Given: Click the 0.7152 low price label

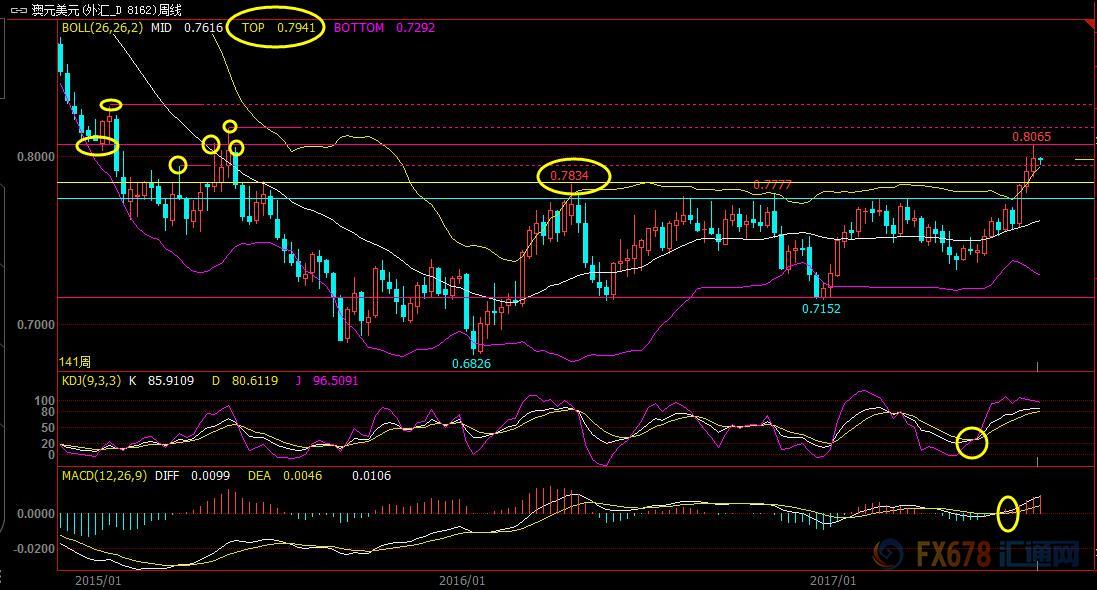Looking at the screenshot, I should point(821,309).
